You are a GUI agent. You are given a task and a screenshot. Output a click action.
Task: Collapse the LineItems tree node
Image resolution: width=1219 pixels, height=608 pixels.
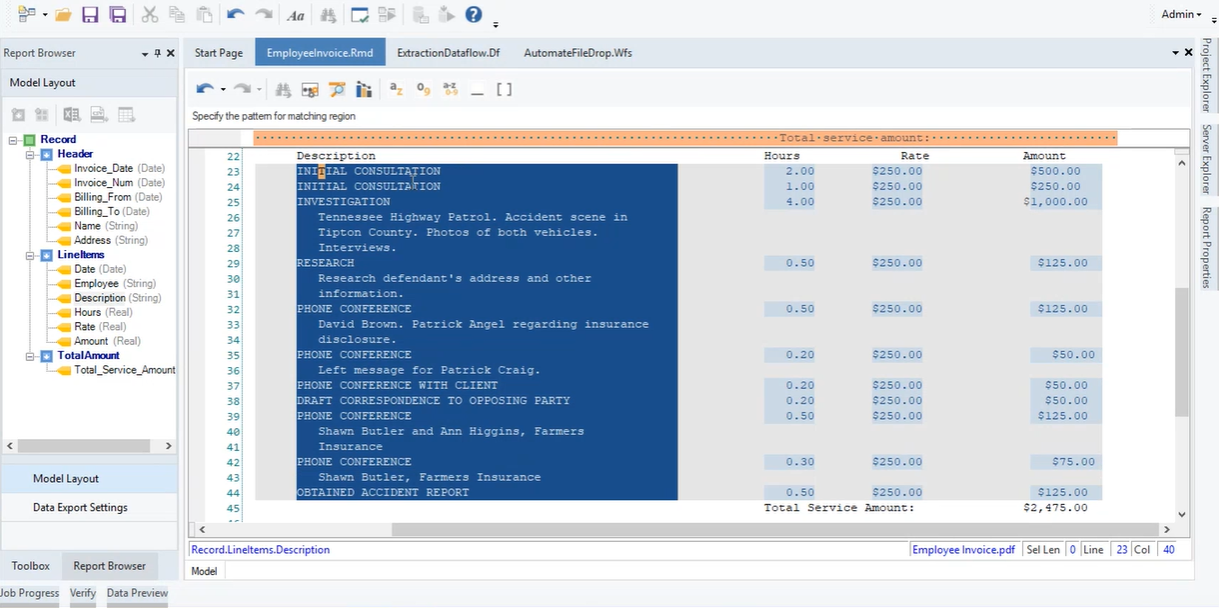click(x=31, y=255)
